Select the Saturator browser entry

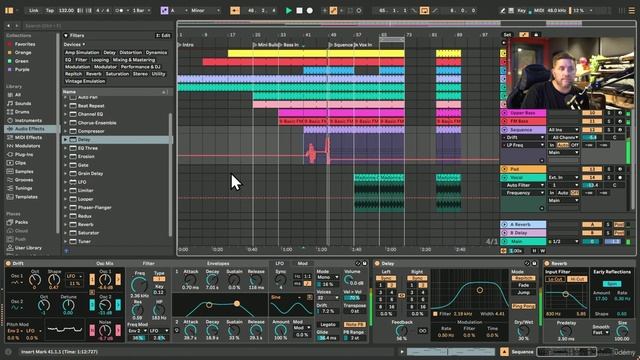click(x=88, y=233)
